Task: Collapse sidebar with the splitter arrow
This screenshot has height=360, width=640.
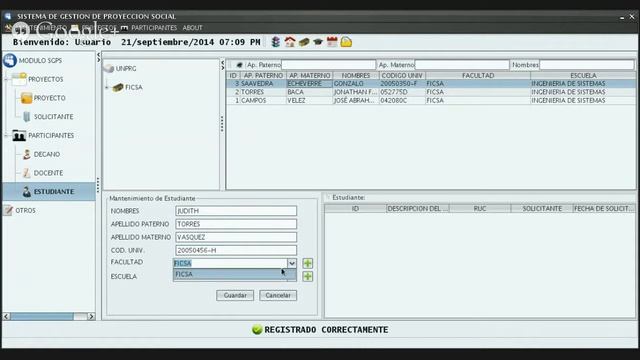Action: coord(98,55)
